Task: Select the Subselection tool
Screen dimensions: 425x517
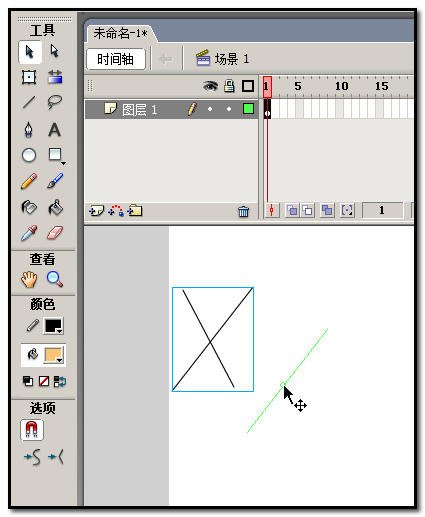Action: tap(54, 51)
